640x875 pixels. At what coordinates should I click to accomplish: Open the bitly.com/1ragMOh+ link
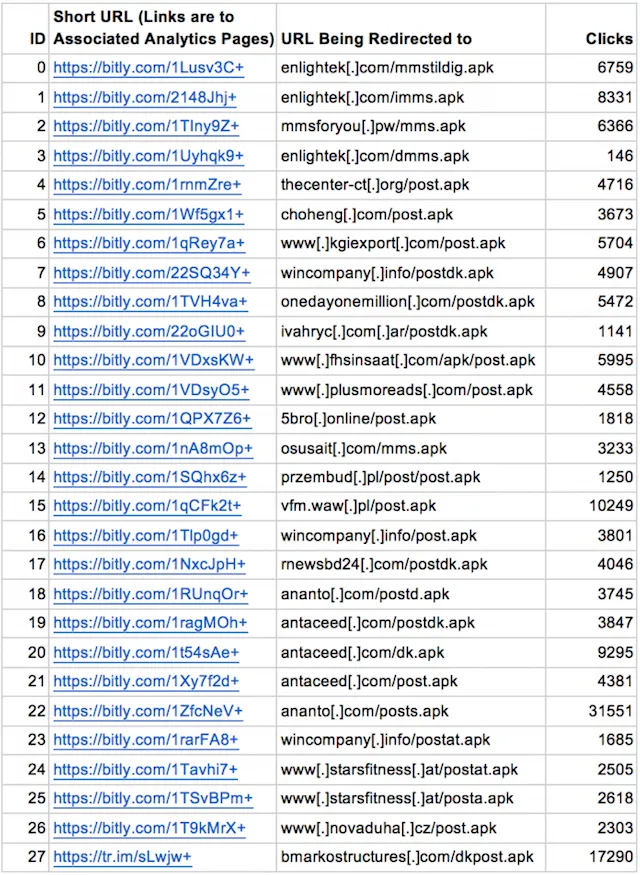tap(150, 623)
